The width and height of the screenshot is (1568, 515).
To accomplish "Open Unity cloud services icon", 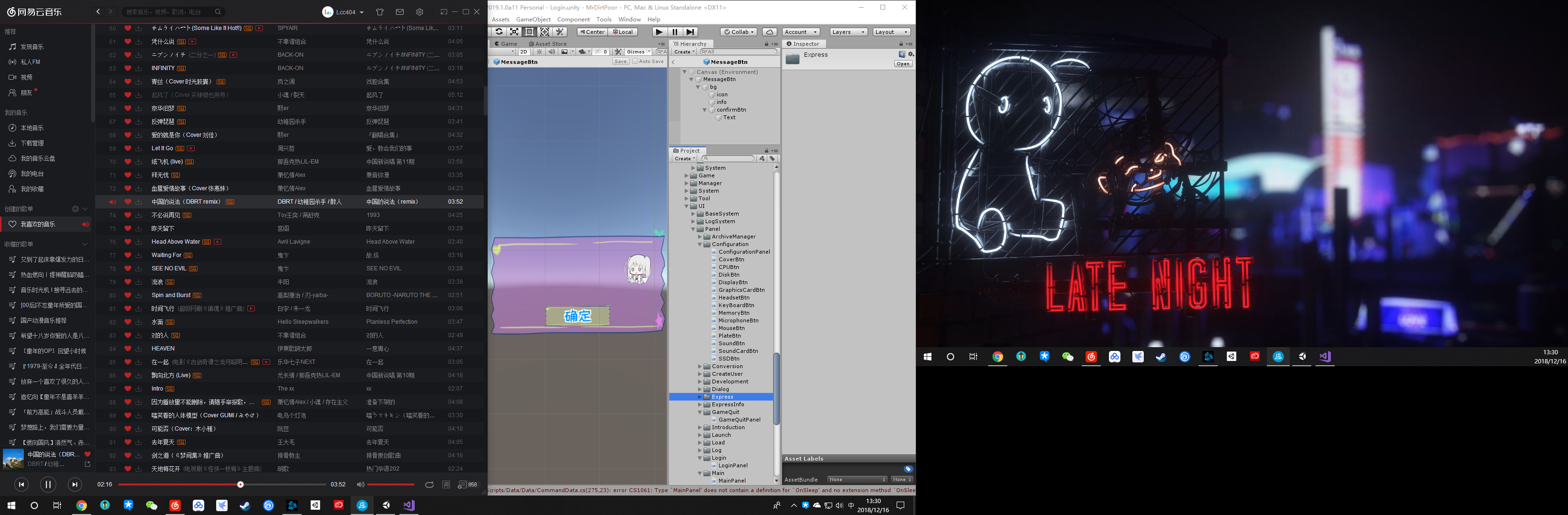I will tap(769, 31).
